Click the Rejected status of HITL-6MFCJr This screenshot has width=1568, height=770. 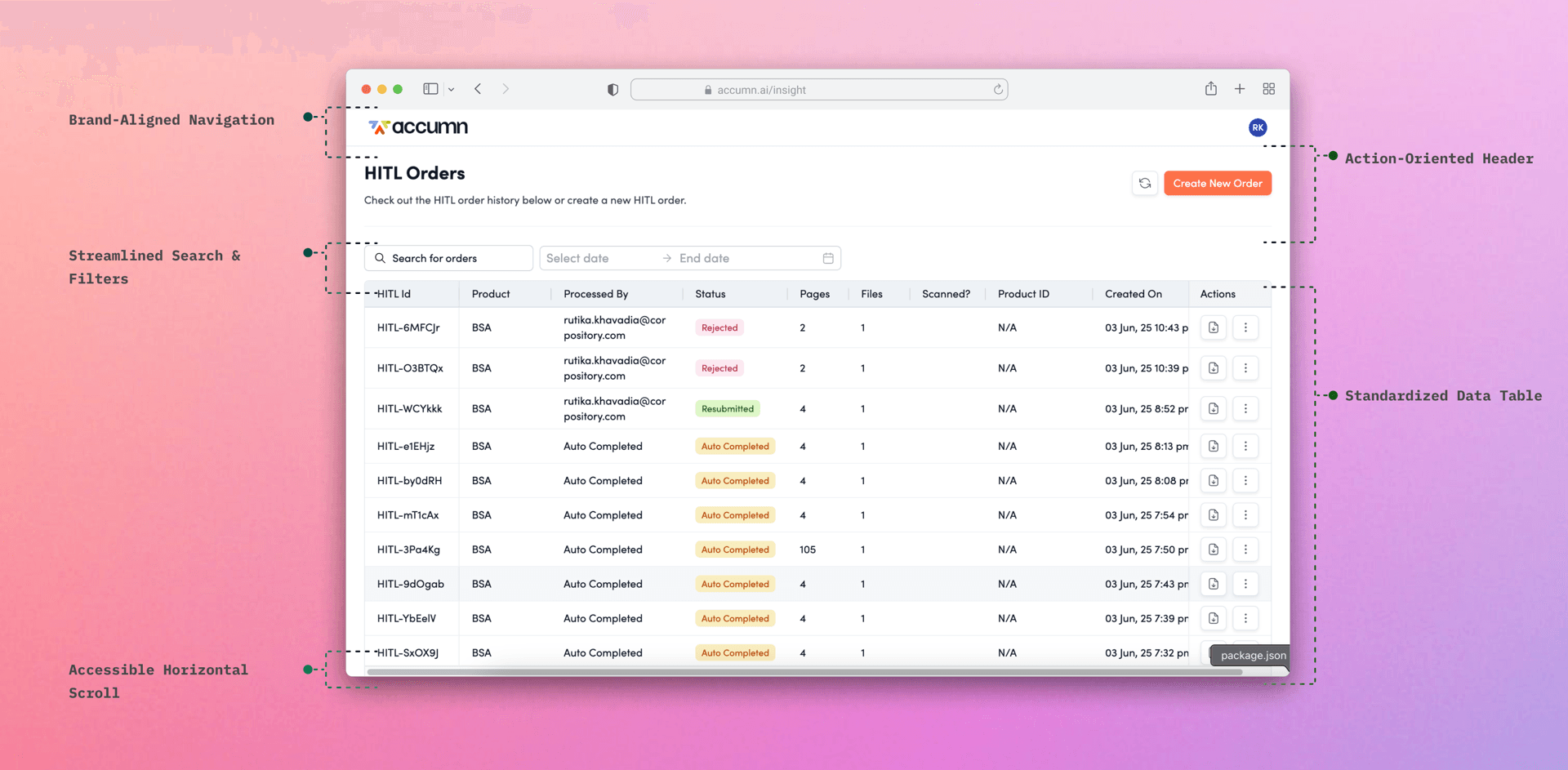719,327
